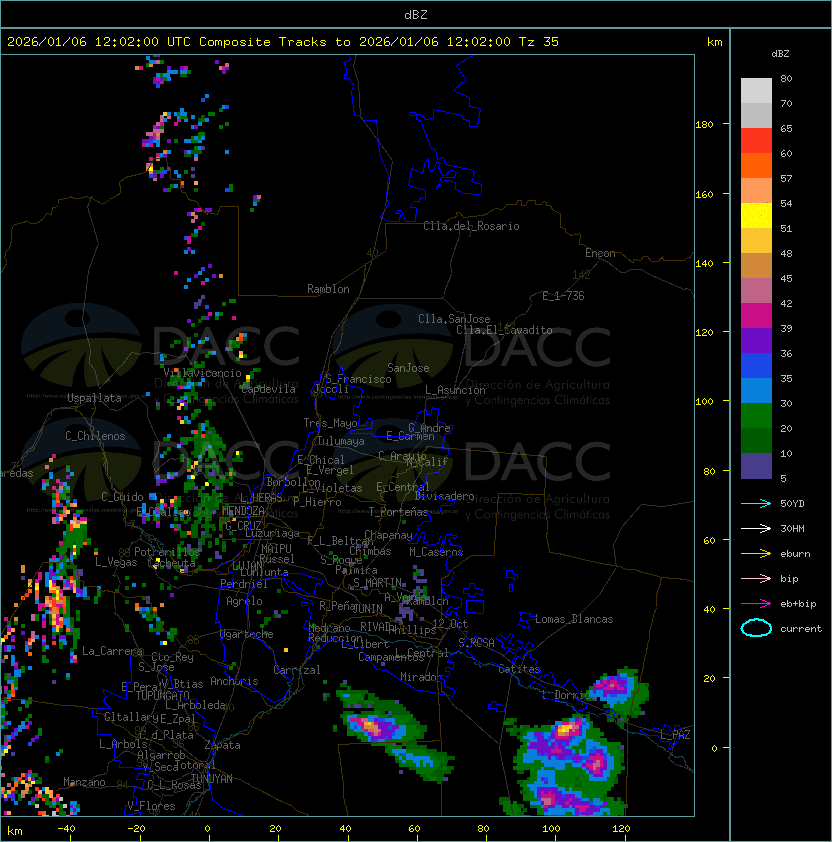This screenshot has height=842, width=832.
Task: Click the Clla.SanJose label
Action: (454, 319)
